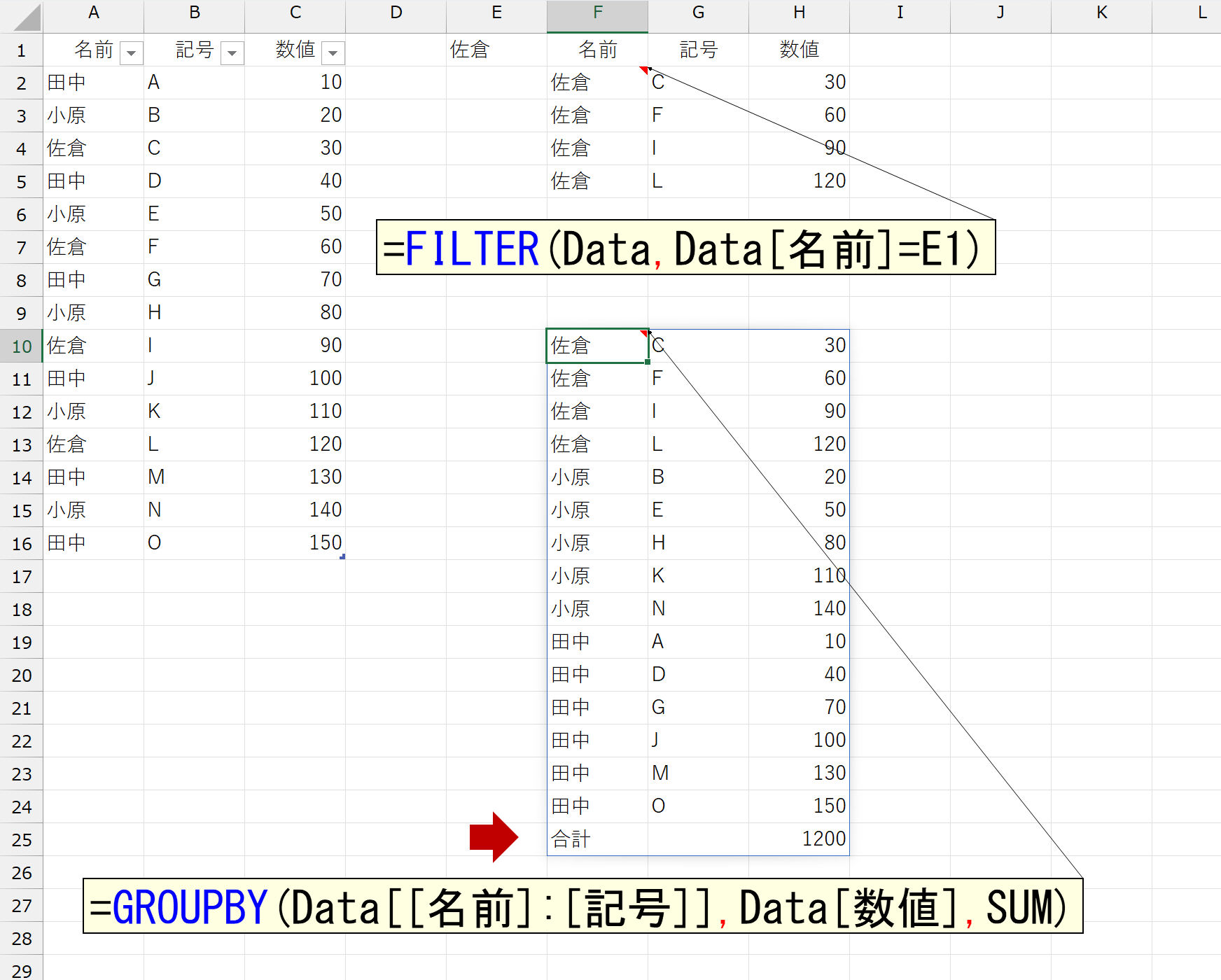The image size is (1221, 980).
Task: Open the 名前 filter dropdown in column A
Action: [x=131, y=53]
